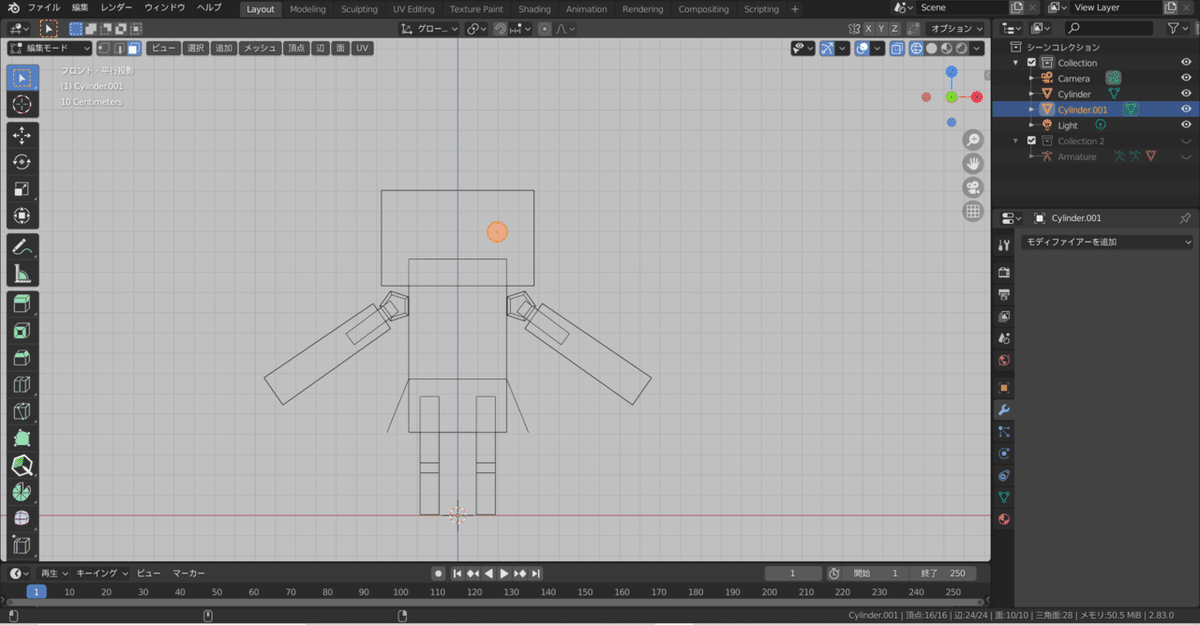Hide the Light object in viewport
The width and height of the screenshot is (1200, 625).
coord(1185,125)
